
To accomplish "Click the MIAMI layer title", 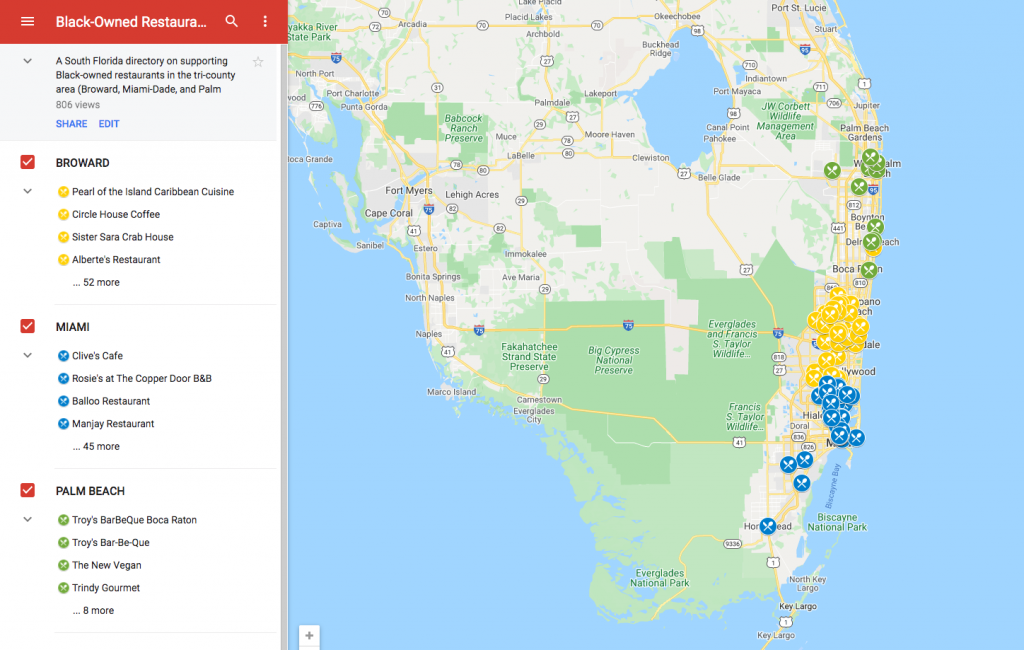I will point(72,327).
